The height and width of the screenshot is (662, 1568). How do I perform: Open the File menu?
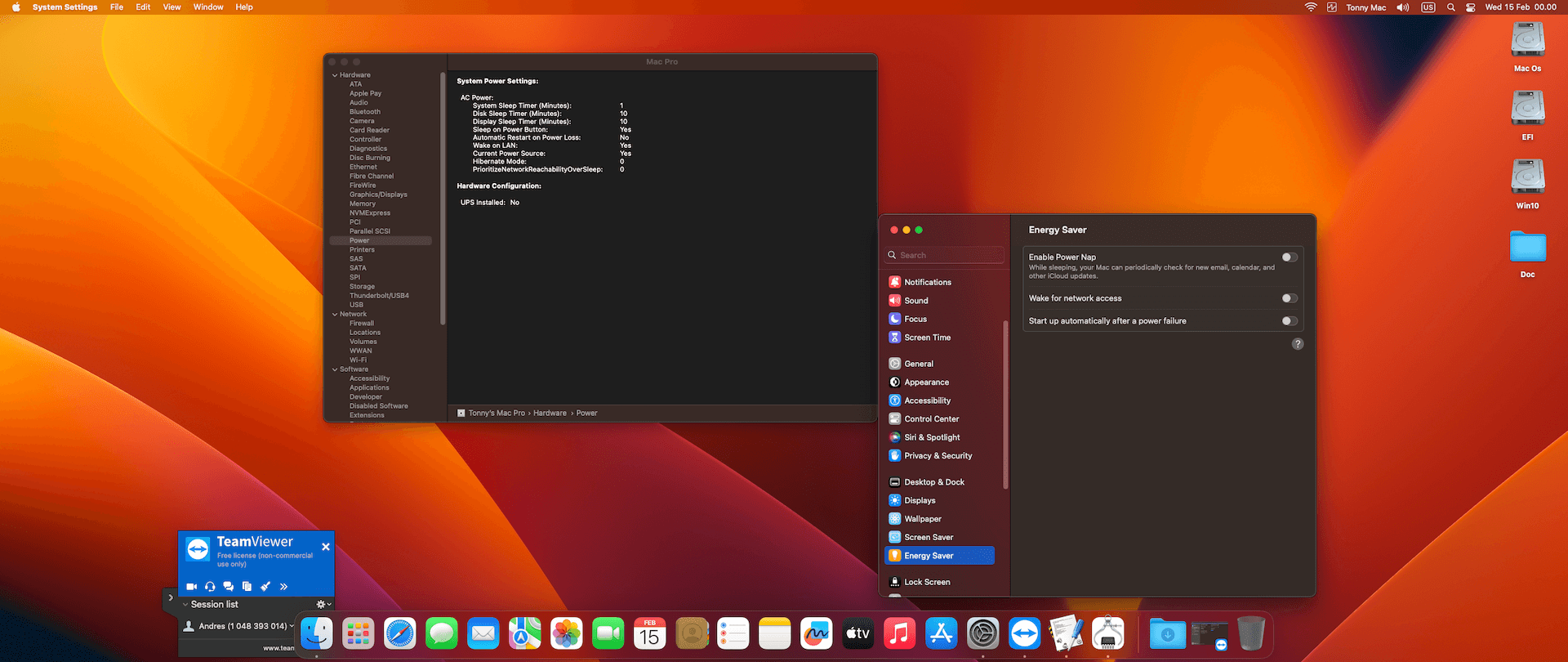tap(117, 7)
